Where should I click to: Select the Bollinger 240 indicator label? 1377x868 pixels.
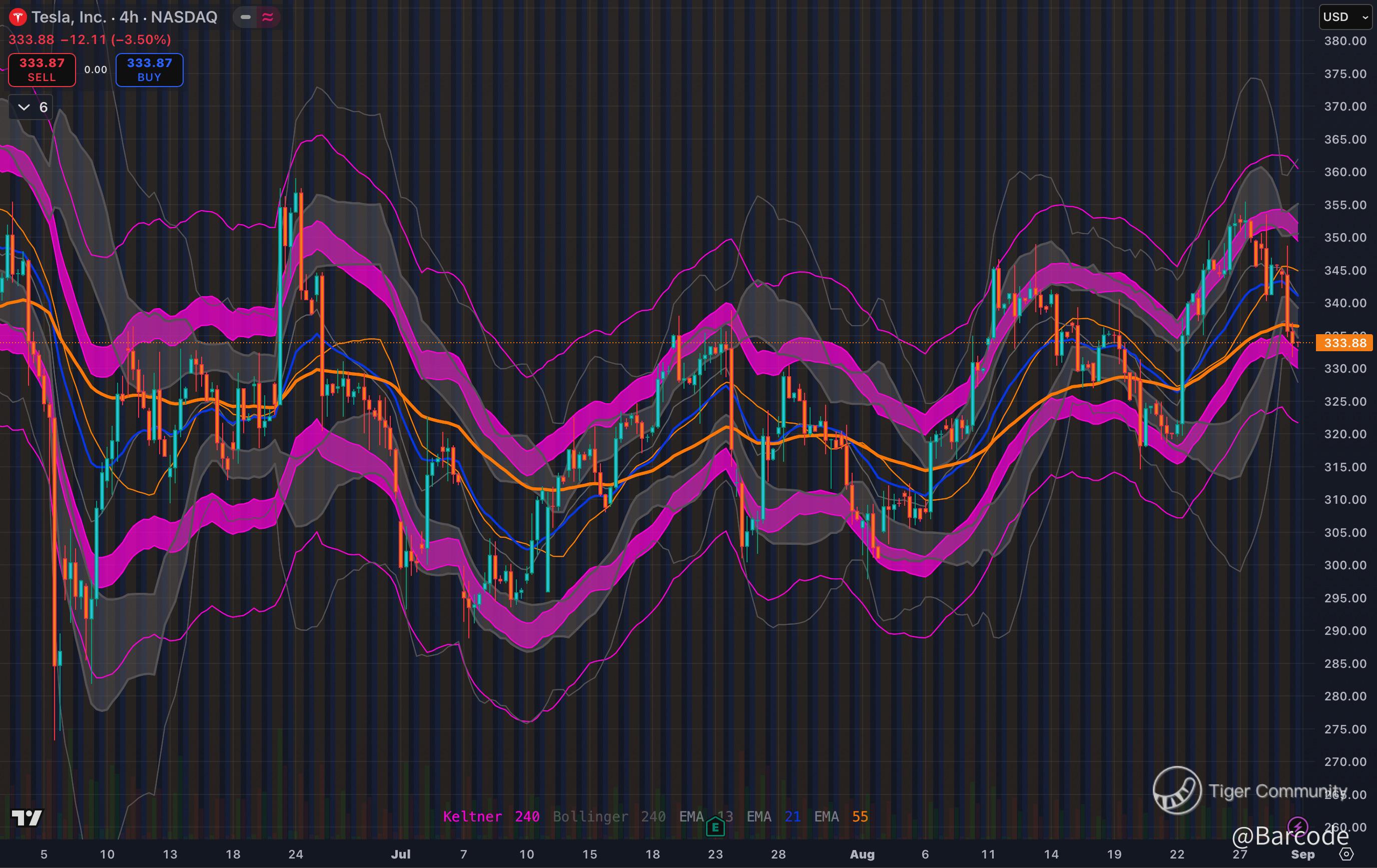point(608,816)
